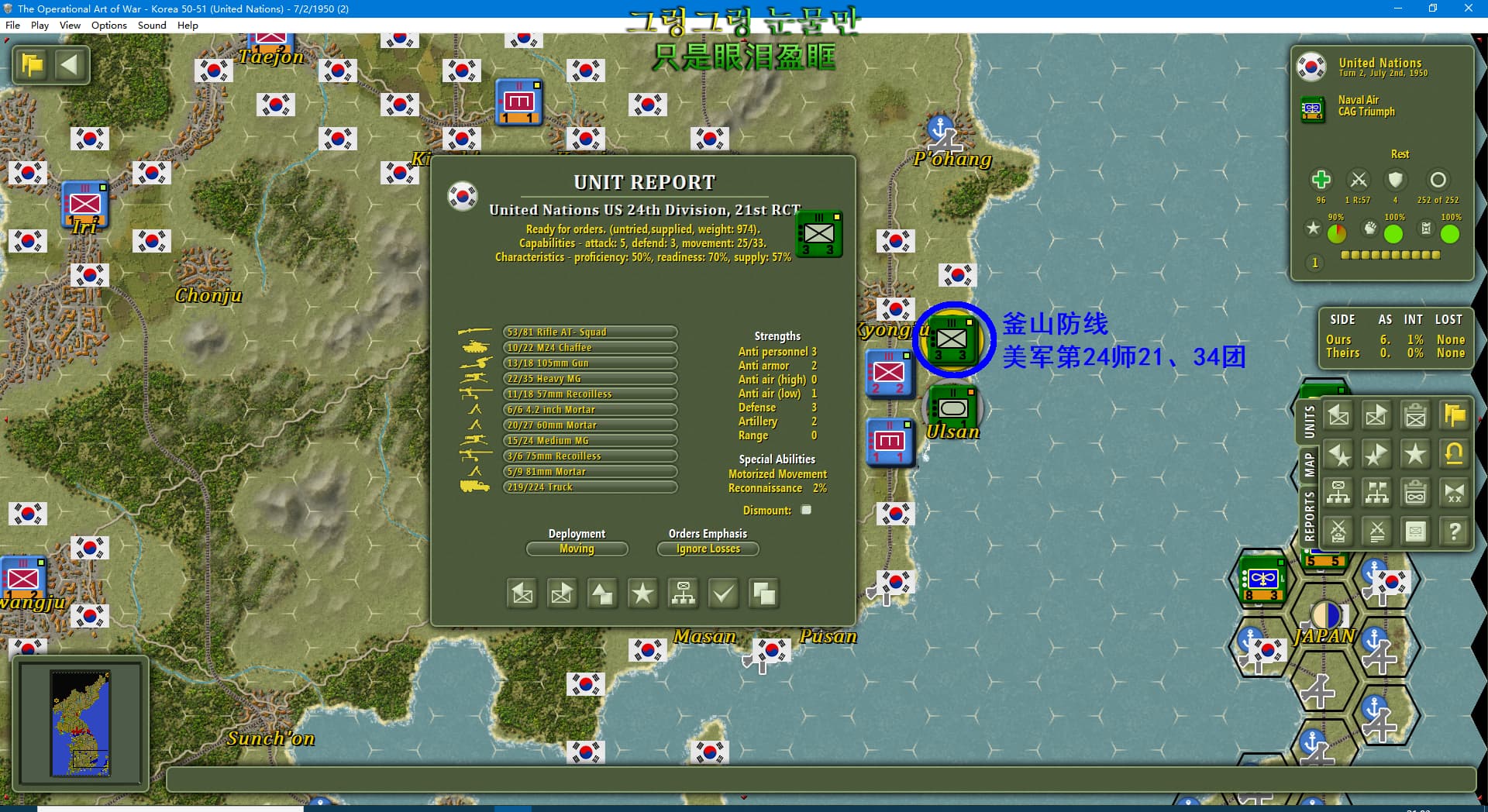Click the 219/224 Truck equipment bar
Viewport: 1488px width, 812px height.
[x=590, y=487]
